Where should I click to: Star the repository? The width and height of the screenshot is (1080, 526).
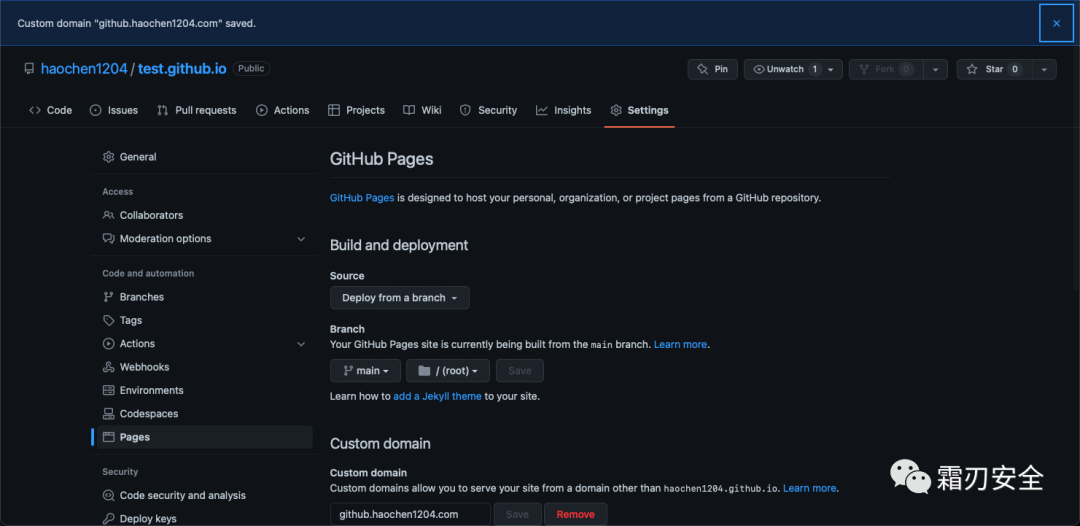pyautogui.click(x=993, y=70)
